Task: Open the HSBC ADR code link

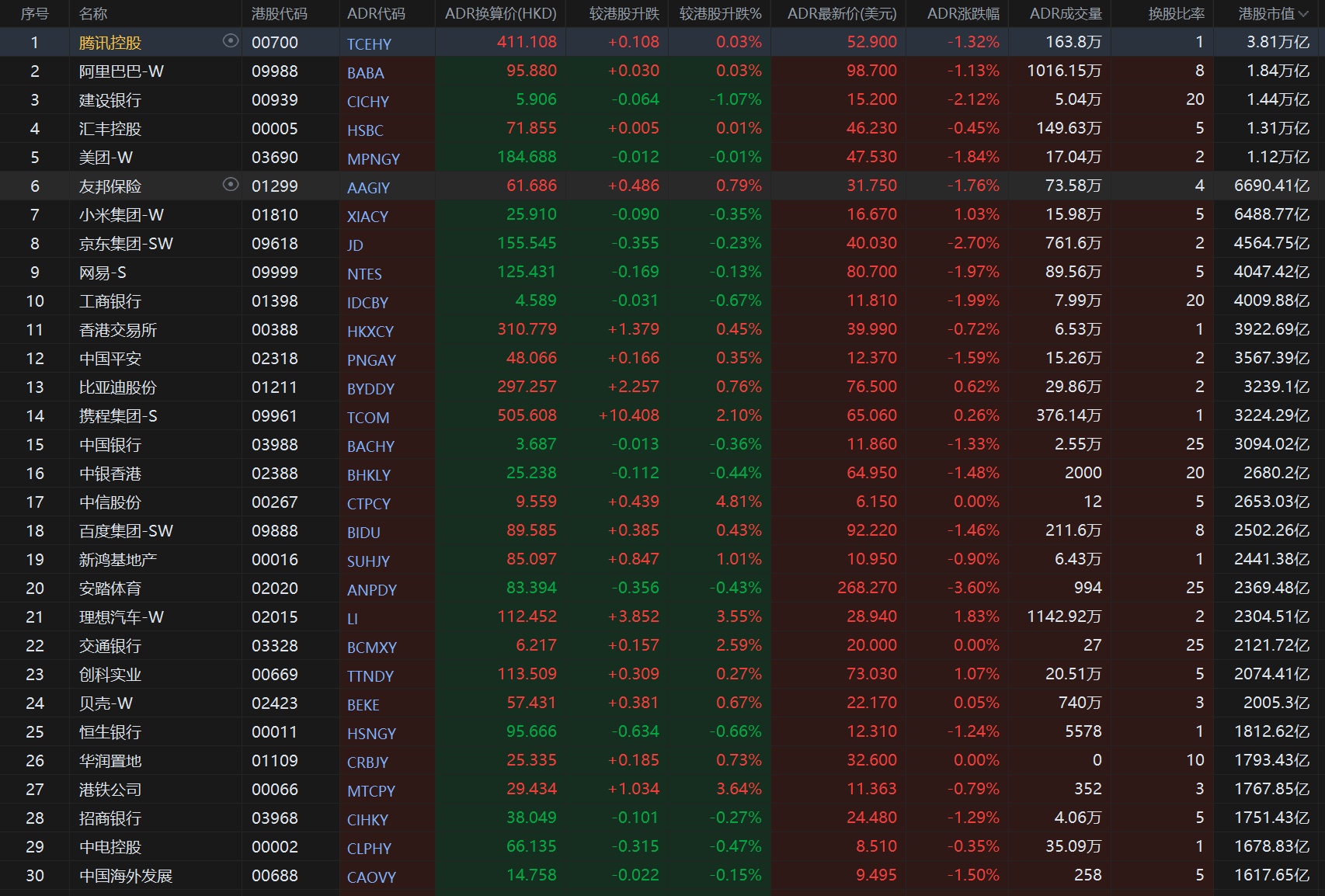Action: [x=365, y=130]
